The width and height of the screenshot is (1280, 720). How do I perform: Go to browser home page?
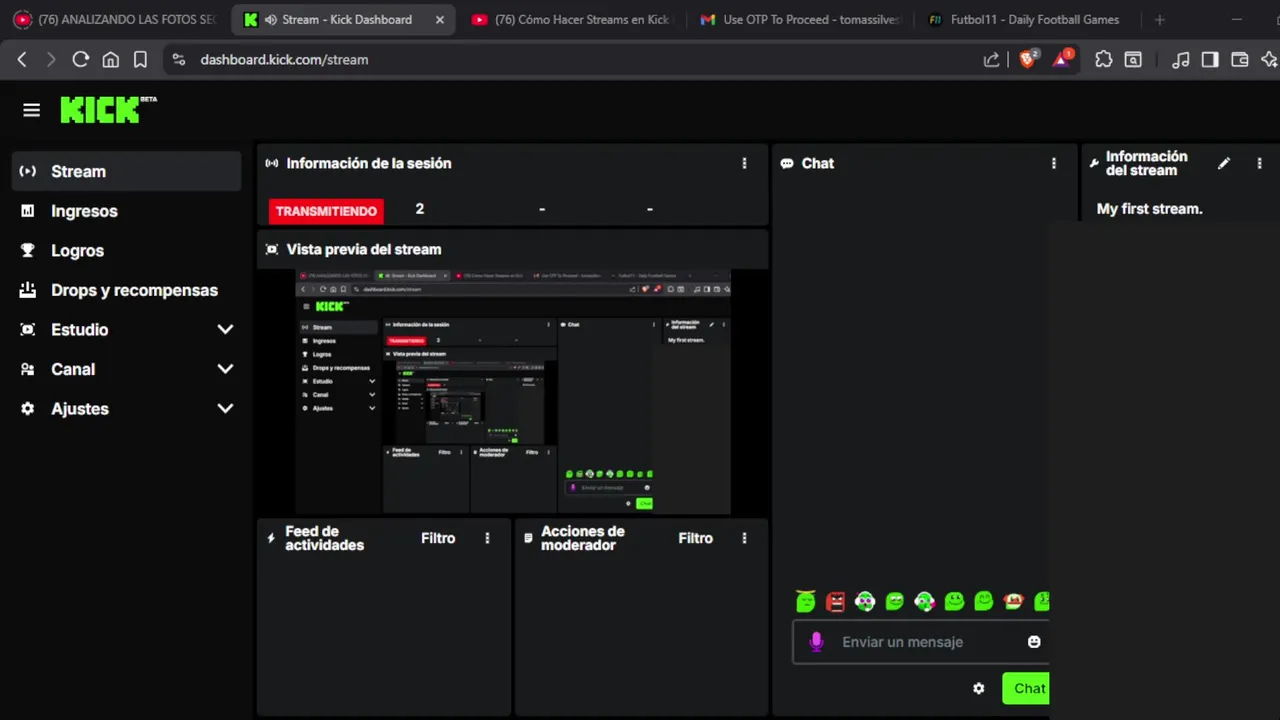coord(111,60)
